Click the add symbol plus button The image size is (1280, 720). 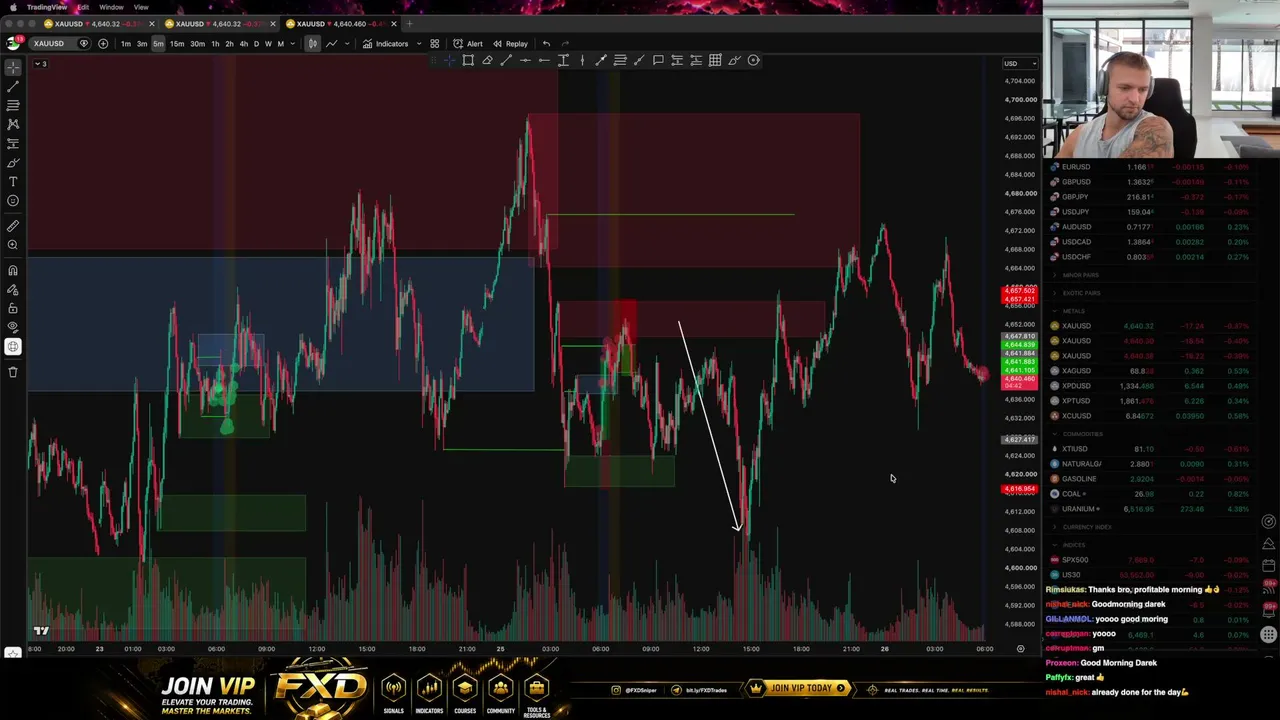103,44
